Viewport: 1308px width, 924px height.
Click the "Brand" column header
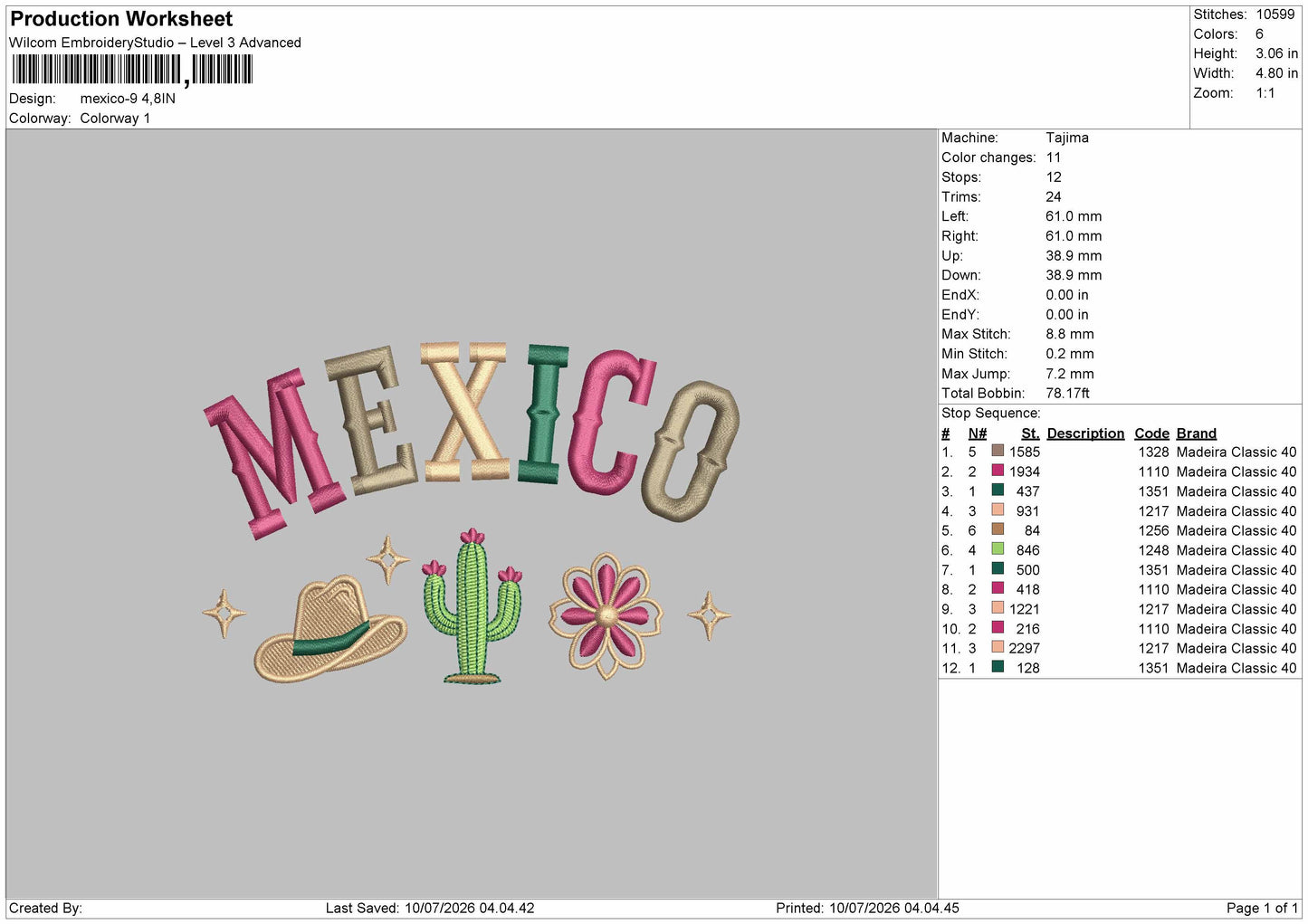pos(1197,433)
